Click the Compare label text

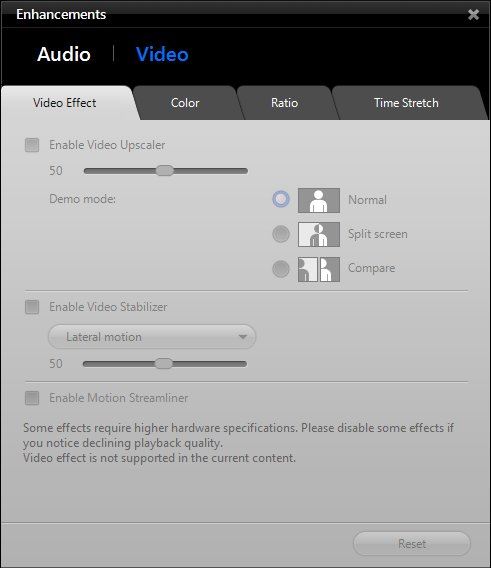[x=372, y=268]
